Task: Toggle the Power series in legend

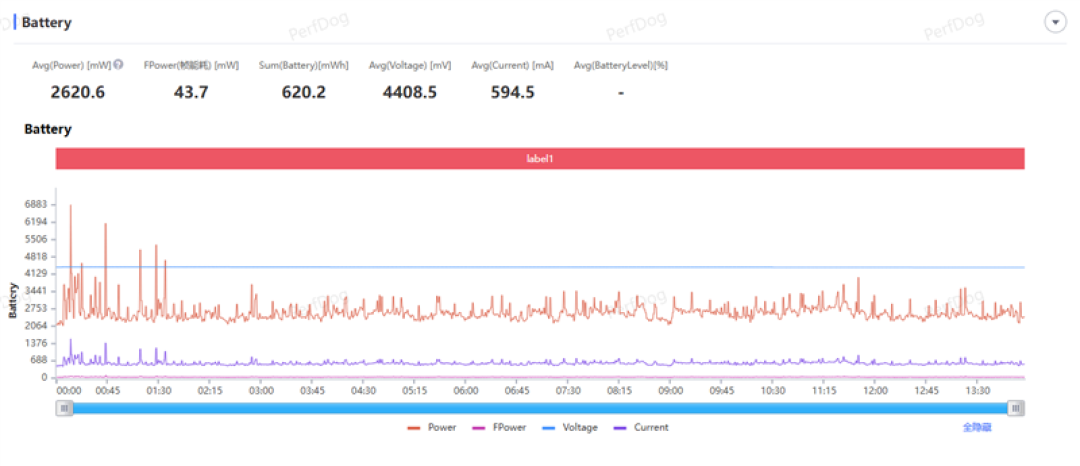Action: [x=433, y=427]
